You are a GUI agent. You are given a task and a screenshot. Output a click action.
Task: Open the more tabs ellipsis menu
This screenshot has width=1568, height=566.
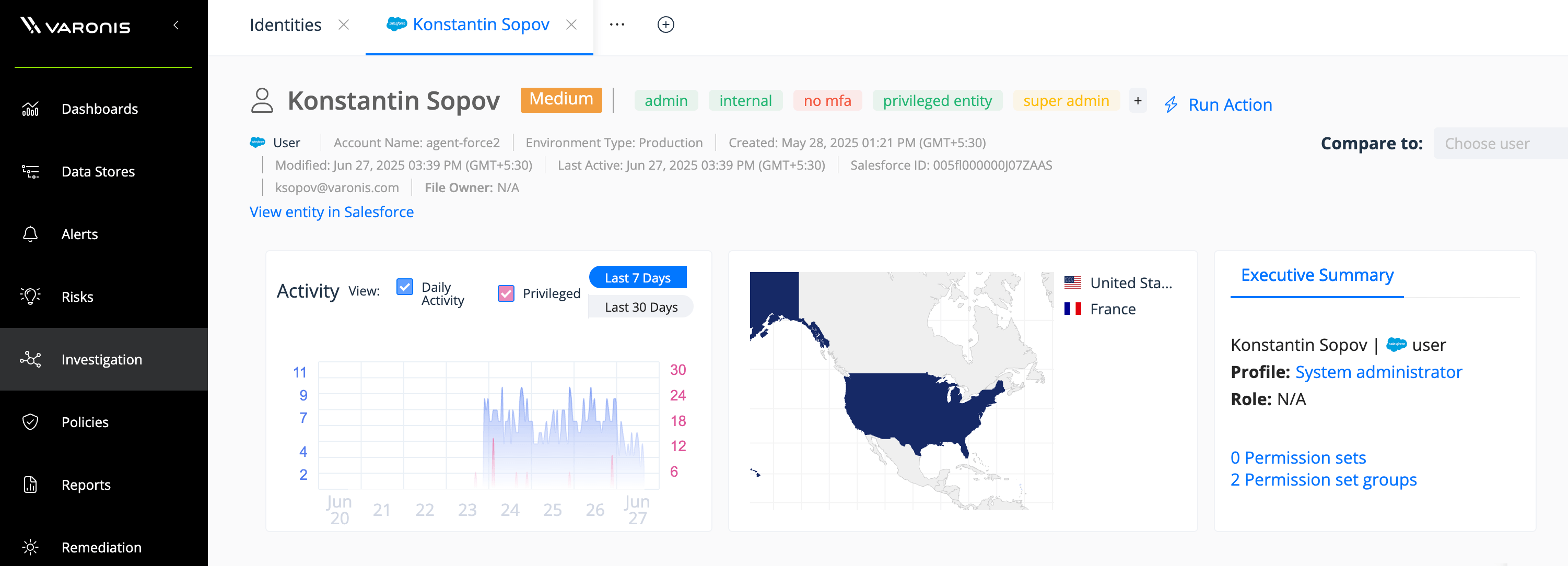(x=617, y=25)
